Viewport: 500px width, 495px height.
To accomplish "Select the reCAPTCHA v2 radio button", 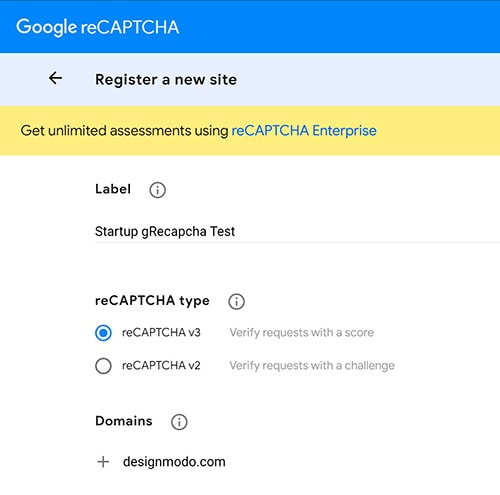I will [x=103, y=366].
